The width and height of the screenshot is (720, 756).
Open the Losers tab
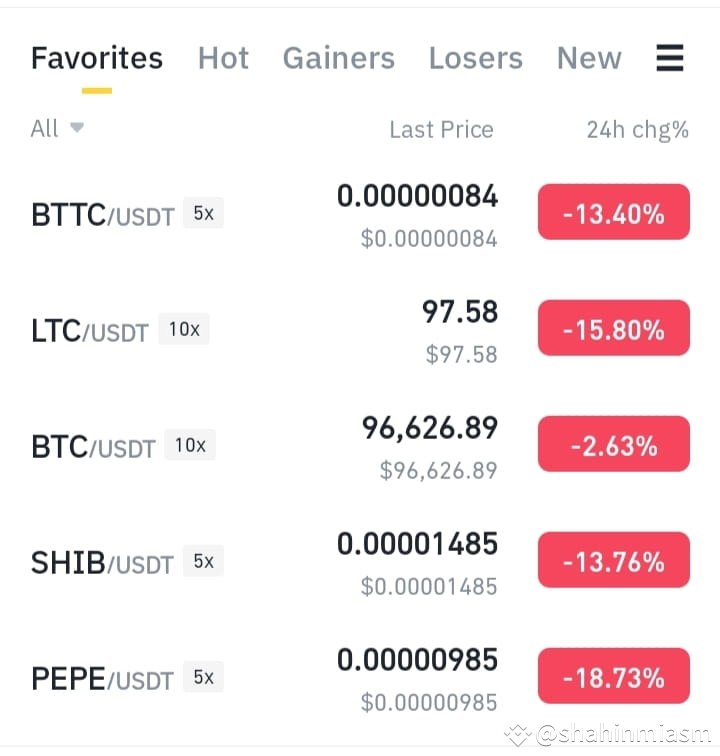[x=475, y=58]
